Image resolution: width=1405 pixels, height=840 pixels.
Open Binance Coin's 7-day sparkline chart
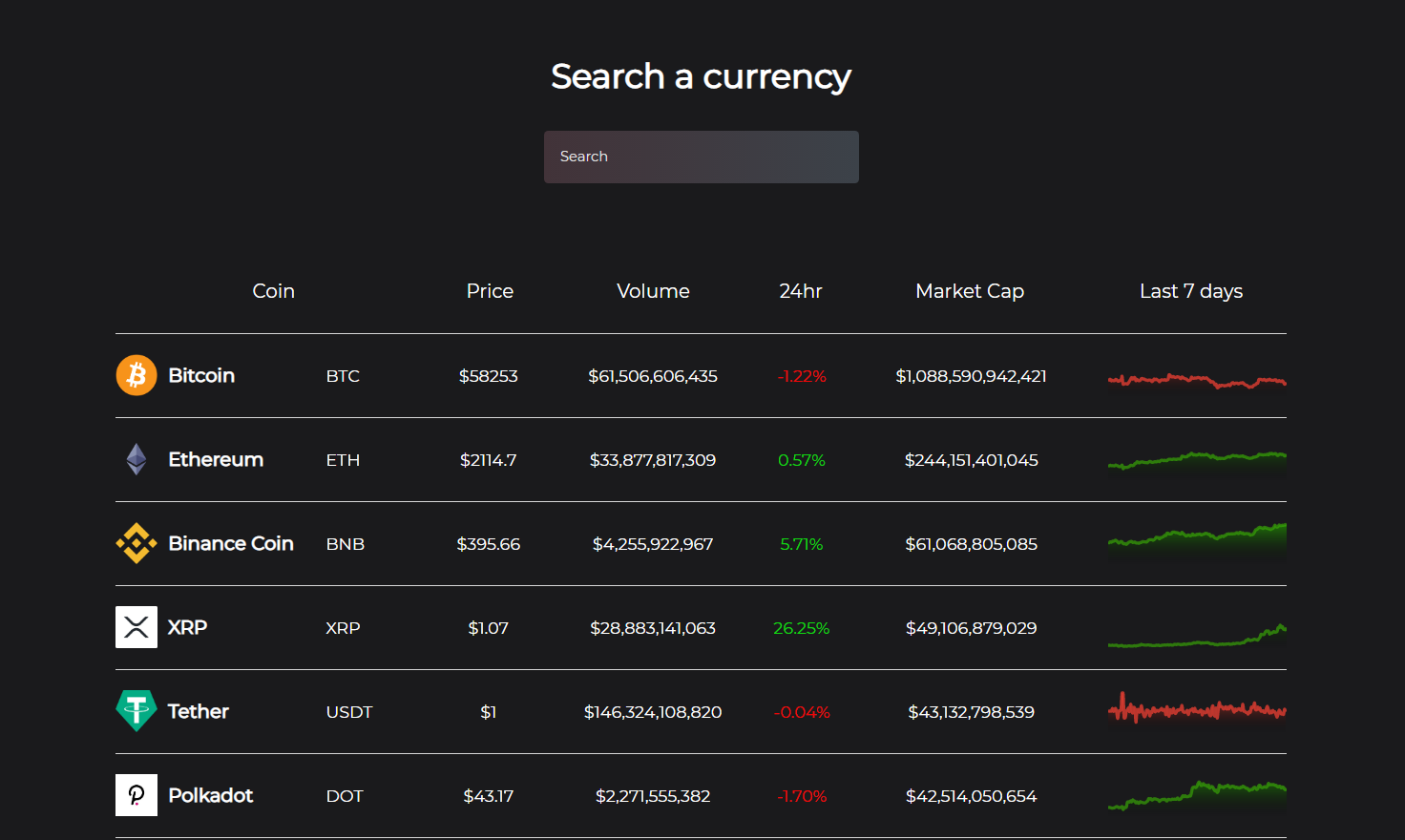(1197, 541)
